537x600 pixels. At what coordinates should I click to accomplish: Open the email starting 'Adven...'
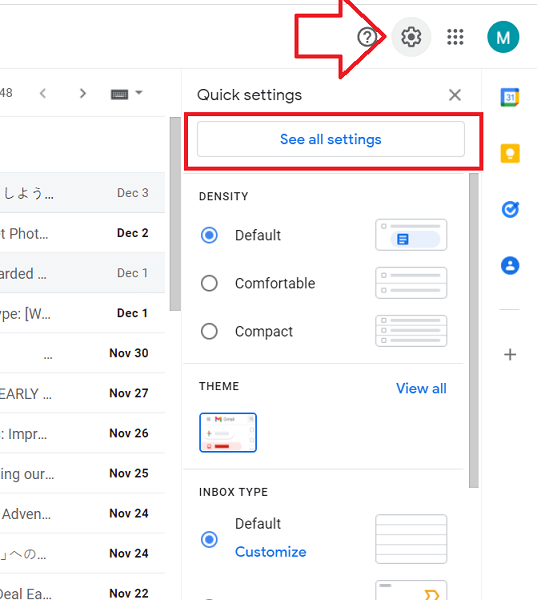(82, 514)
